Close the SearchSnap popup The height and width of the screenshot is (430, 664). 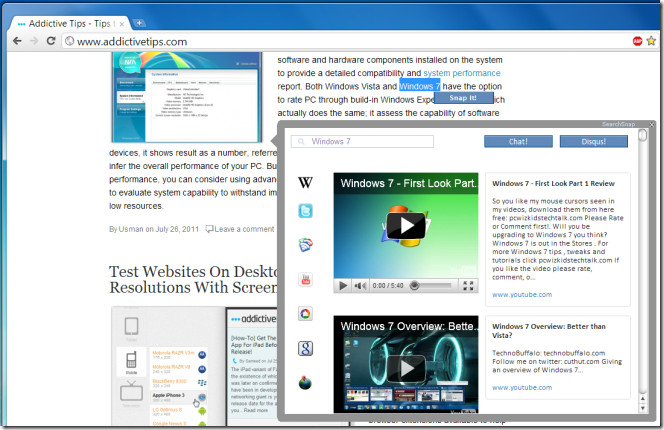tap(652, 124)
